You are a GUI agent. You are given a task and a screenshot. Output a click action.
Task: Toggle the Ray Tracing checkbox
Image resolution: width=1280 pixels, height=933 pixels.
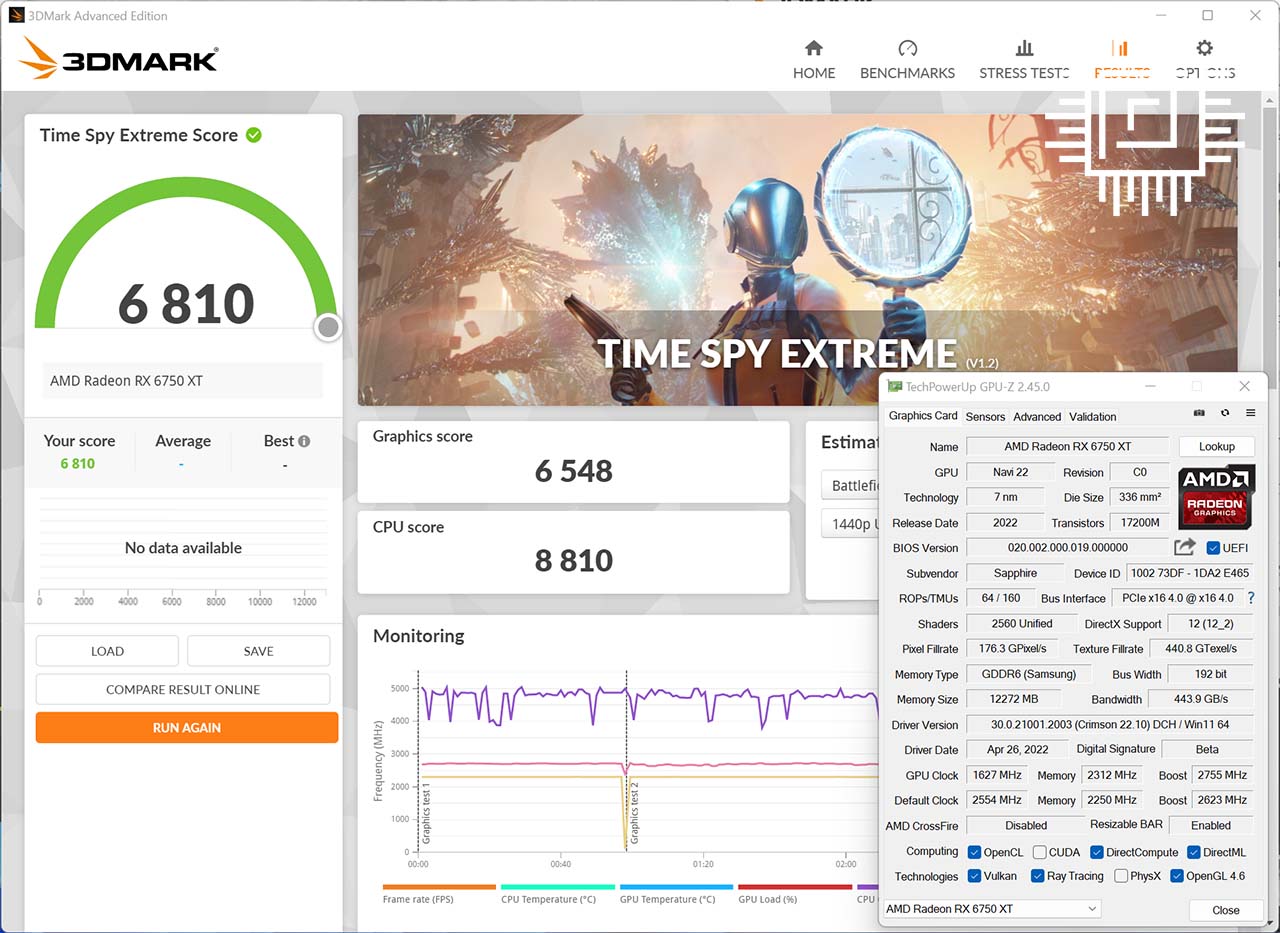(x=1037, y=876)
